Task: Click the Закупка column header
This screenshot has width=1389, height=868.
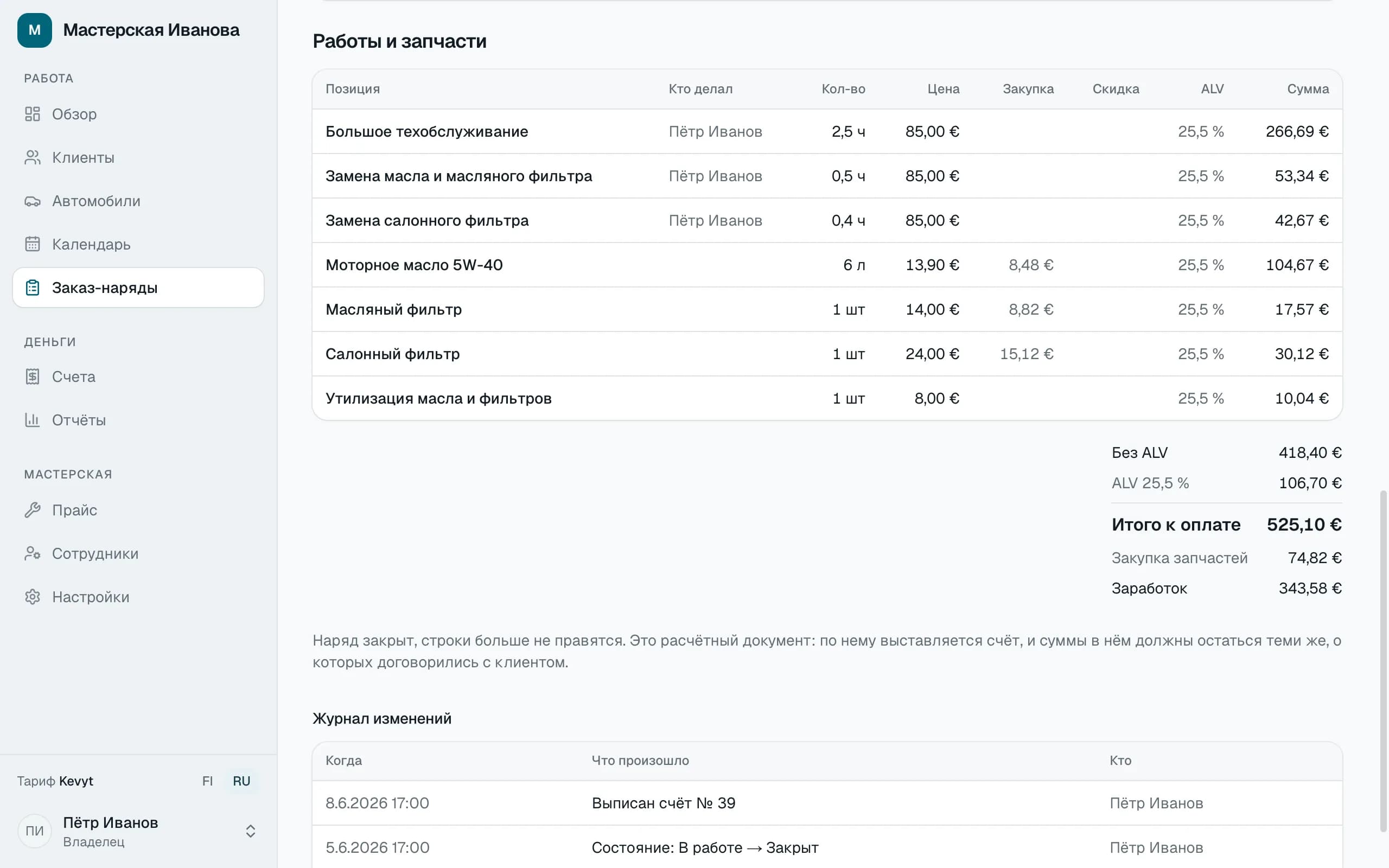Action: tap(1028, 89)
